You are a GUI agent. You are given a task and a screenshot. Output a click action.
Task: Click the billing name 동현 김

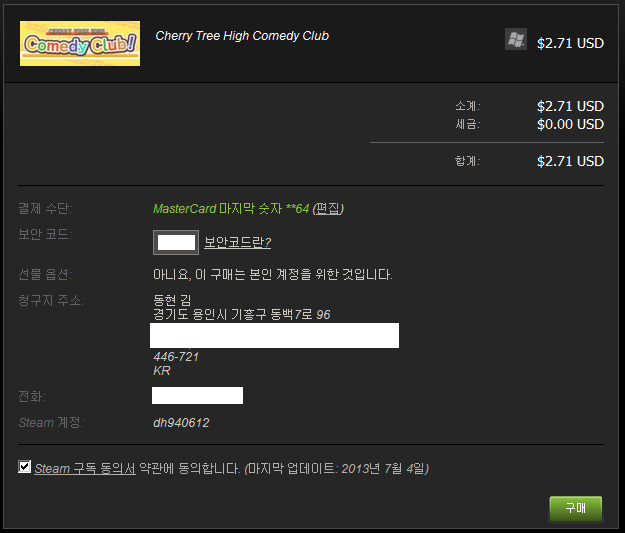[172, 300]
